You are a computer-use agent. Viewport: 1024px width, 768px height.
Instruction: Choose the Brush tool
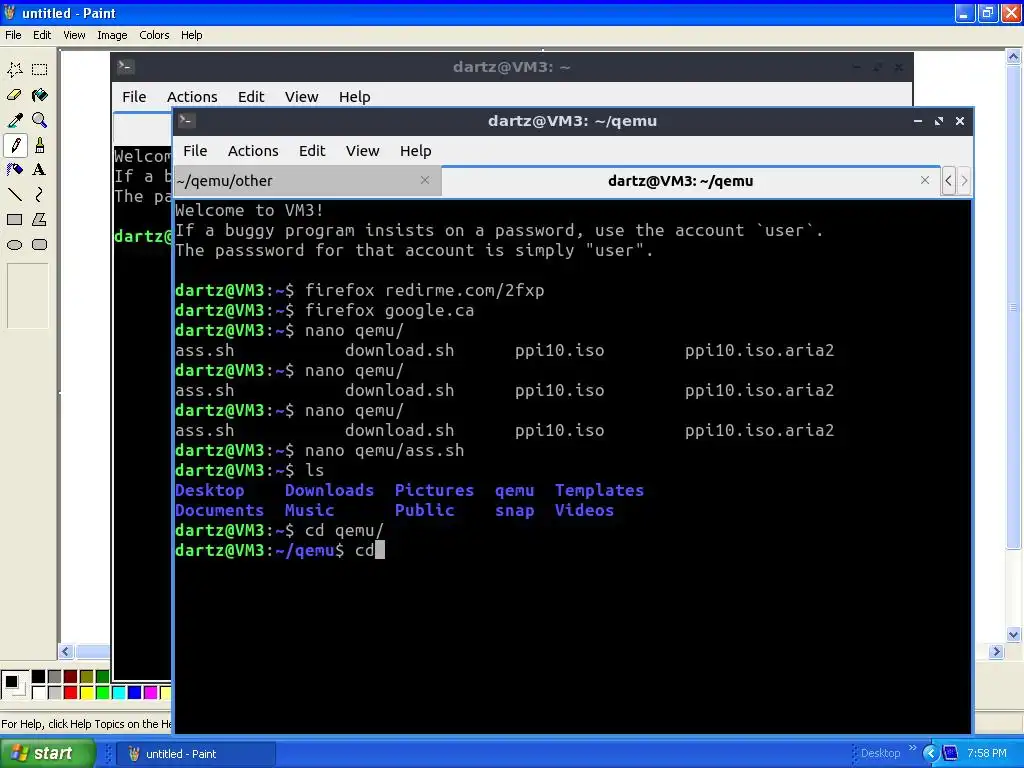pos(40,145)
